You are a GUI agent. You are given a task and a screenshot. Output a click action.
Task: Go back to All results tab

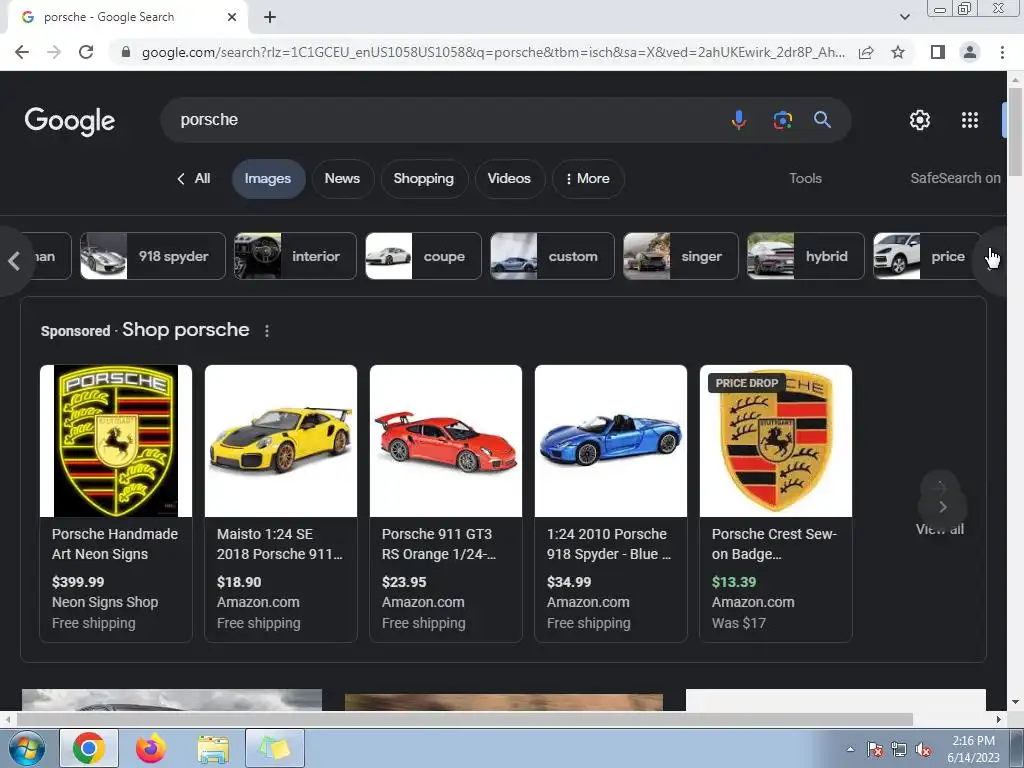194,178
